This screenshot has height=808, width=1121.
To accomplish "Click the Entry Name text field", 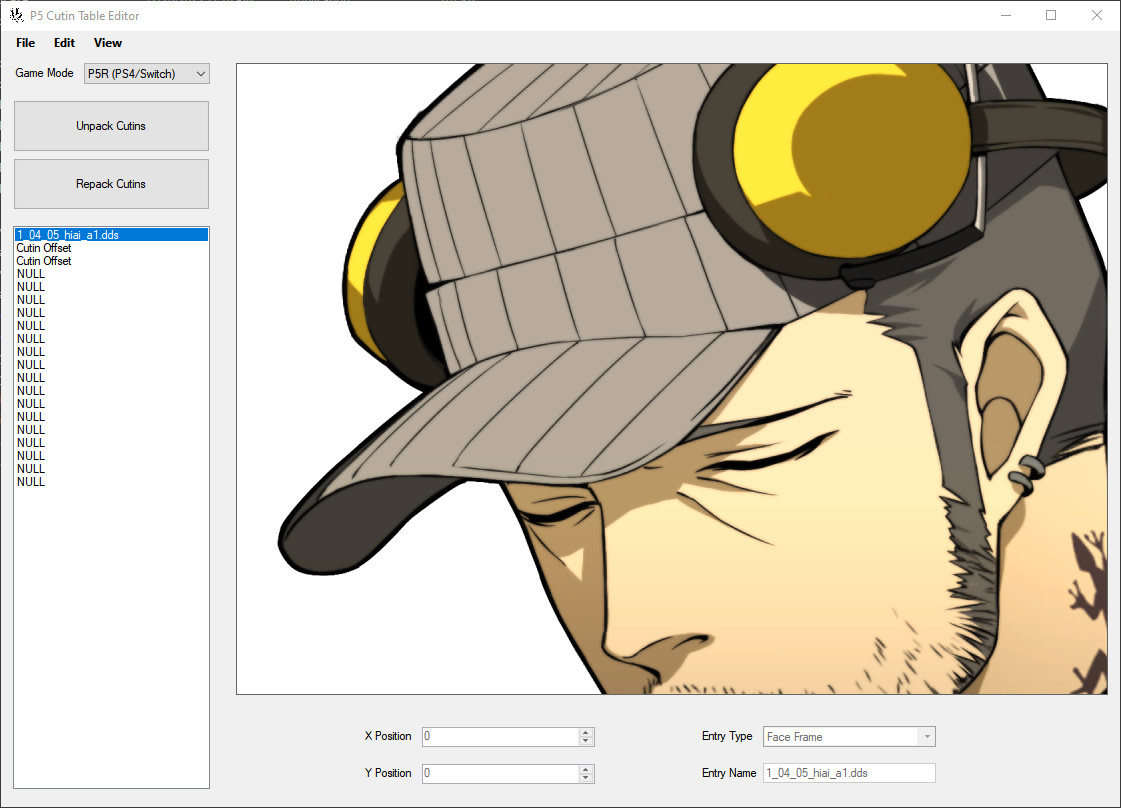I will 848,772.
